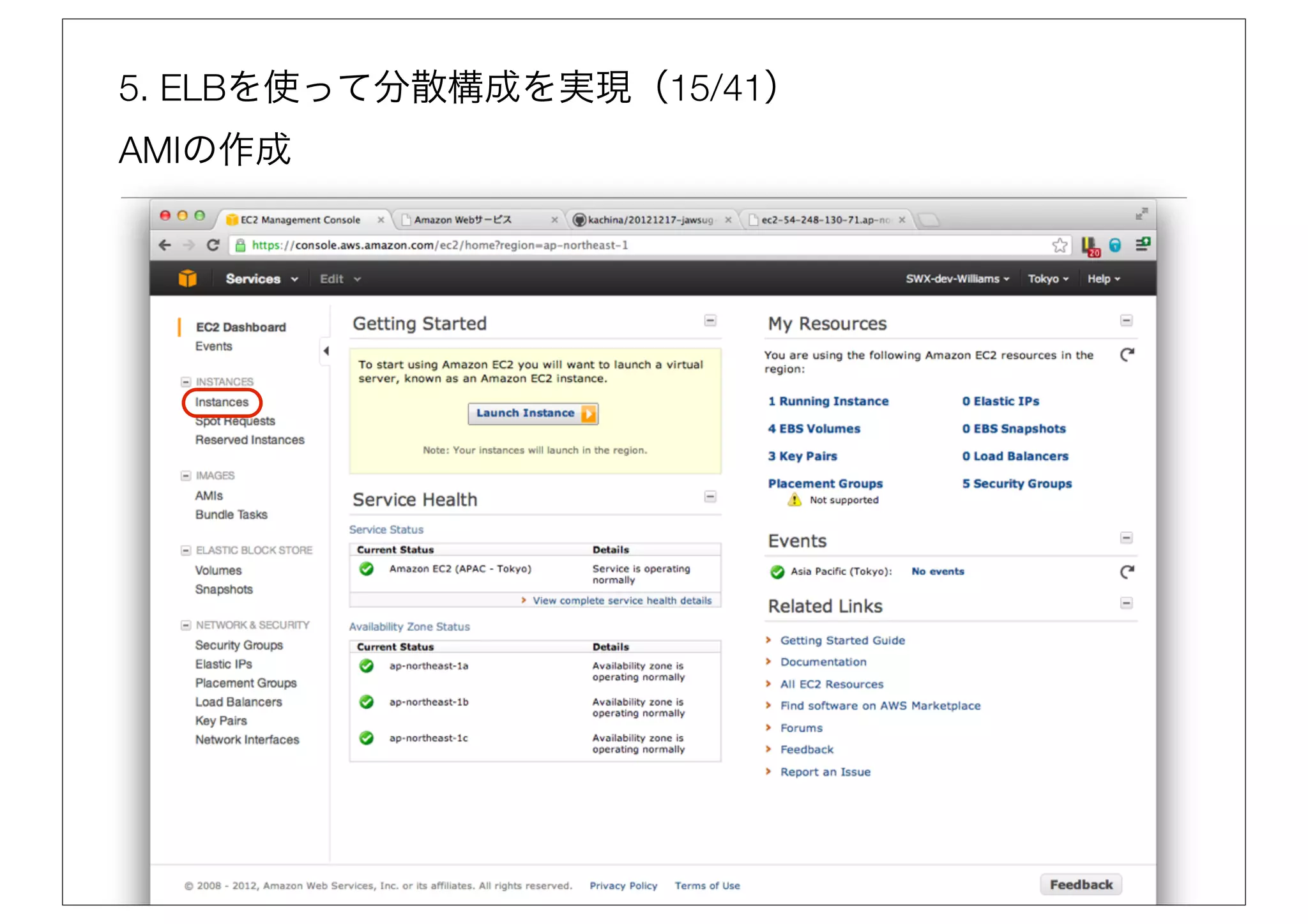The width and height of the screenshot is (1308, 924).
Task: Refresh My Resources with circular arrow
Action: 1127,354
